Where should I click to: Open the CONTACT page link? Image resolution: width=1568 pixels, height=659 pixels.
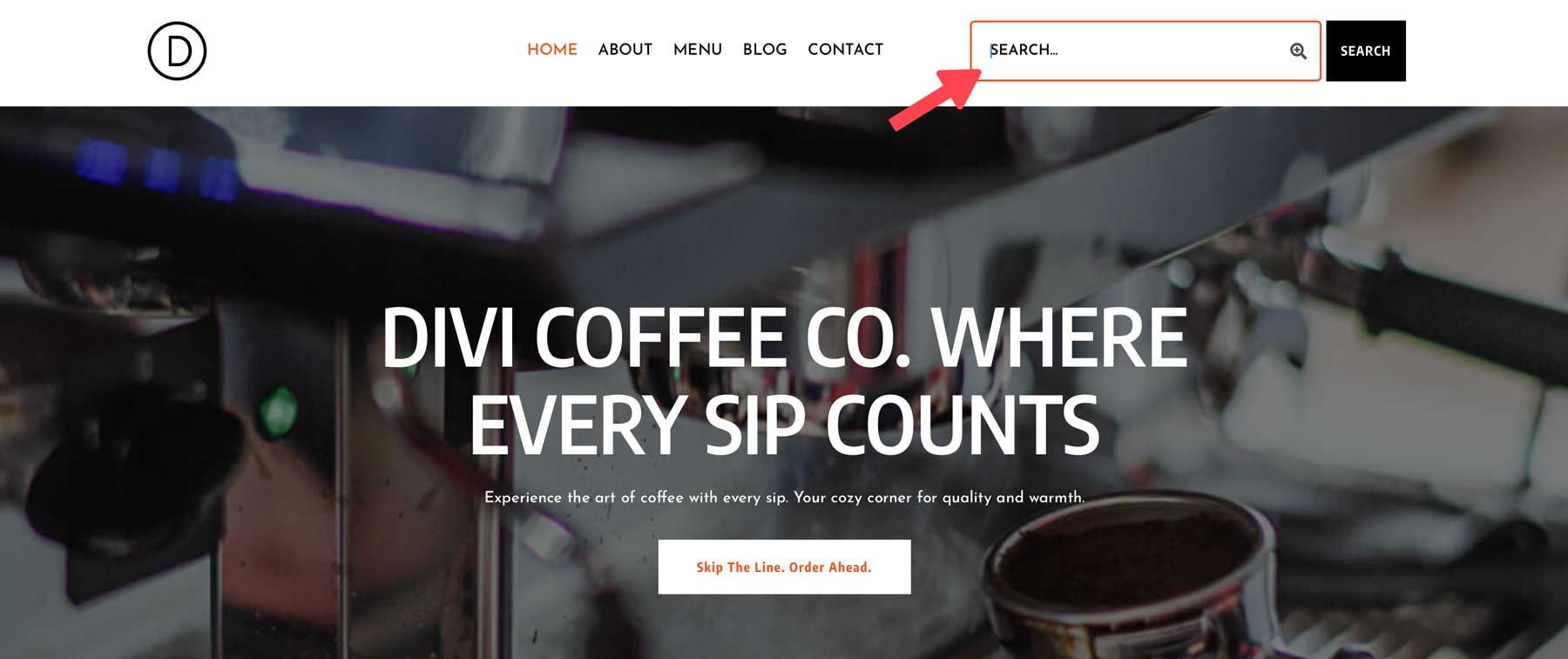tap(845, 50)
